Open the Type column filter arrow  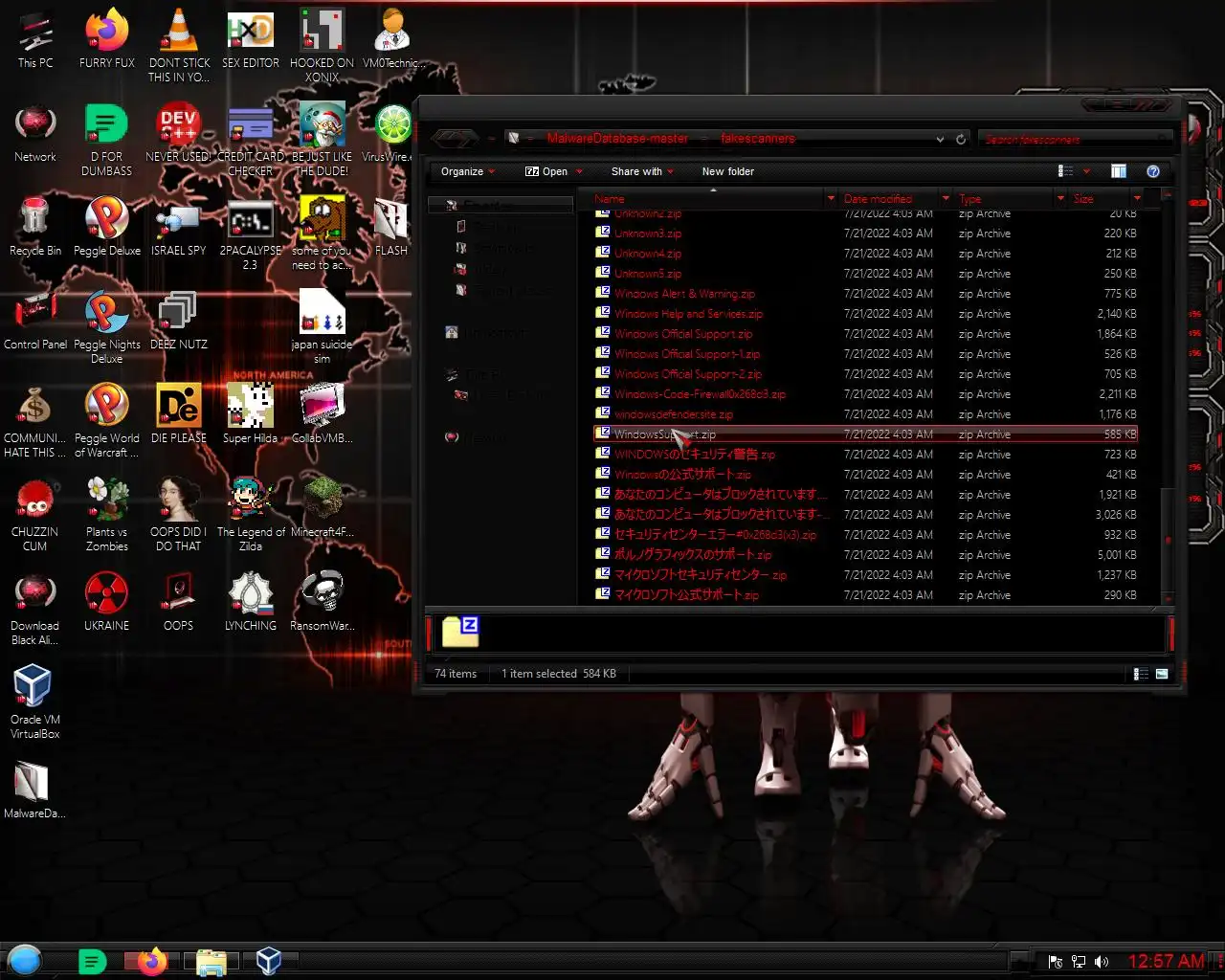(1060, 199)
